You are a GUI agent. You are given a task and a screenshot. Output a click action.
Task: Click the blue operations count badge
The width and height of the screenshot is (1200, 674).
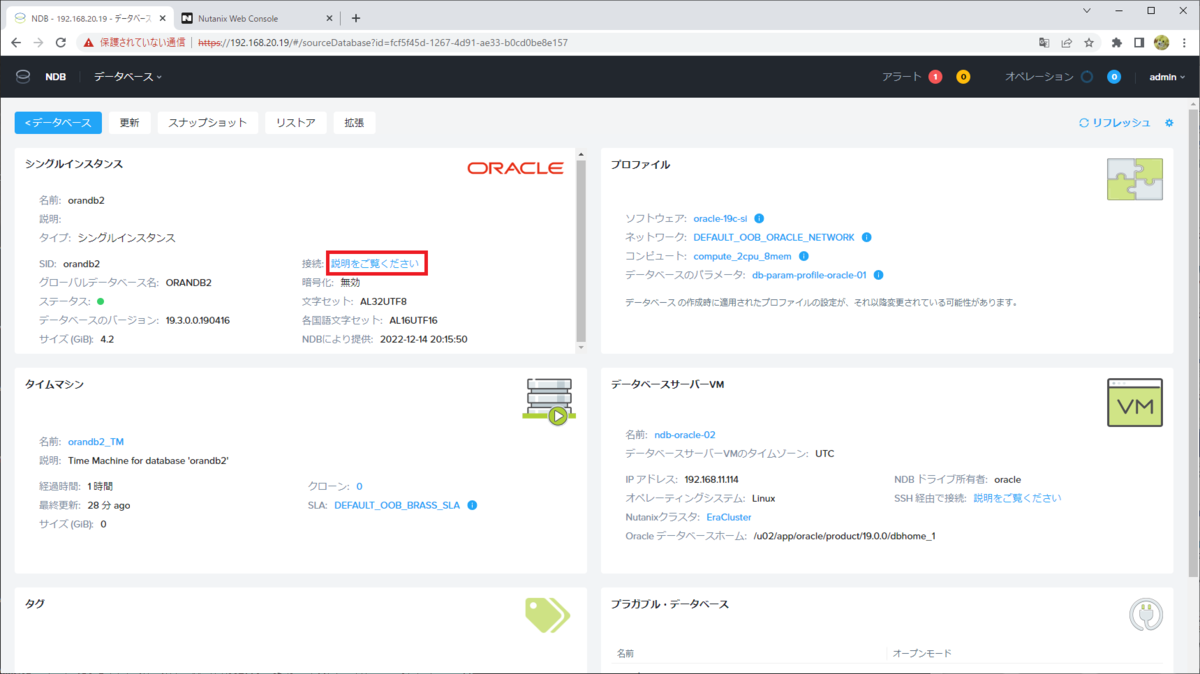coord(1114,77)
